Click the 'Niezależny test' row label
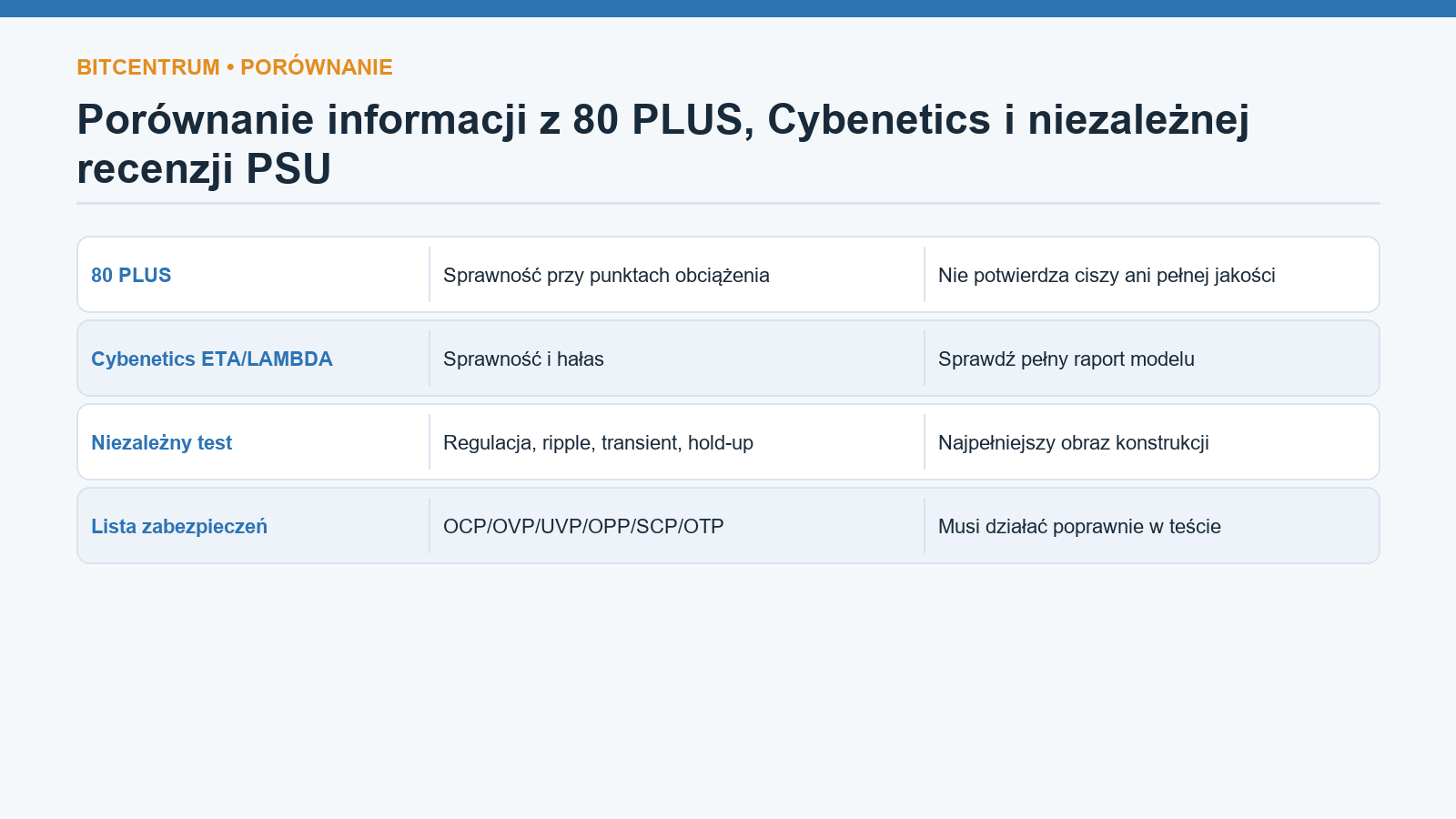 (162, 442)
